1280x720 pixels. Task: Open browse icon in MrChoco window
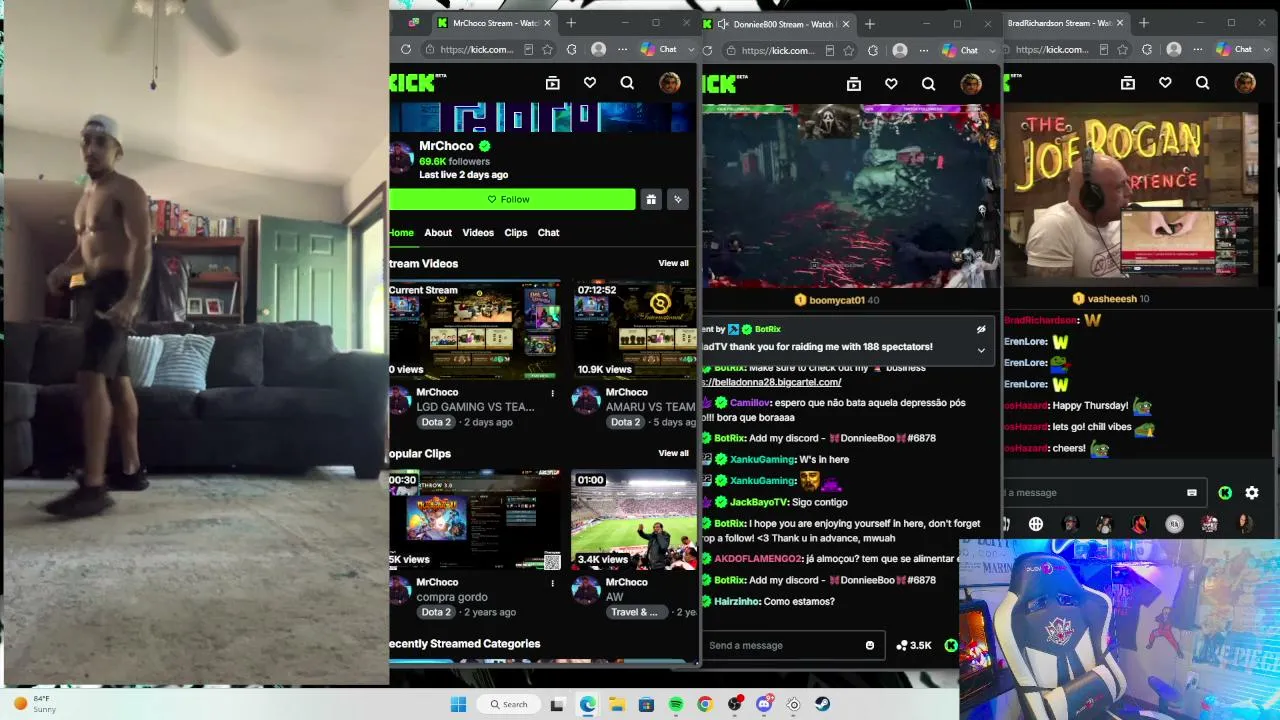pos(553,83)
